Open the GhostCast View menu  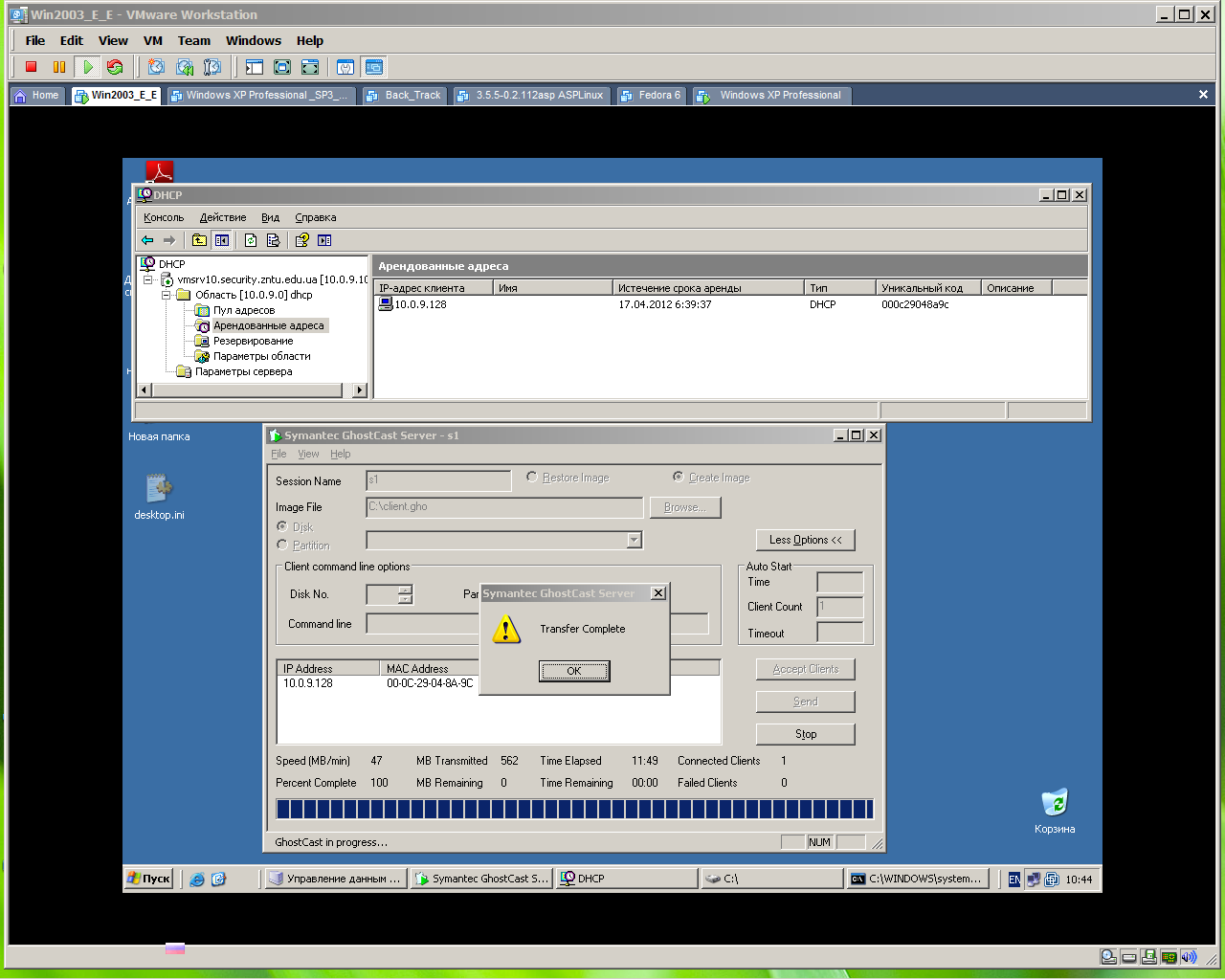click(x=308, y=454)
